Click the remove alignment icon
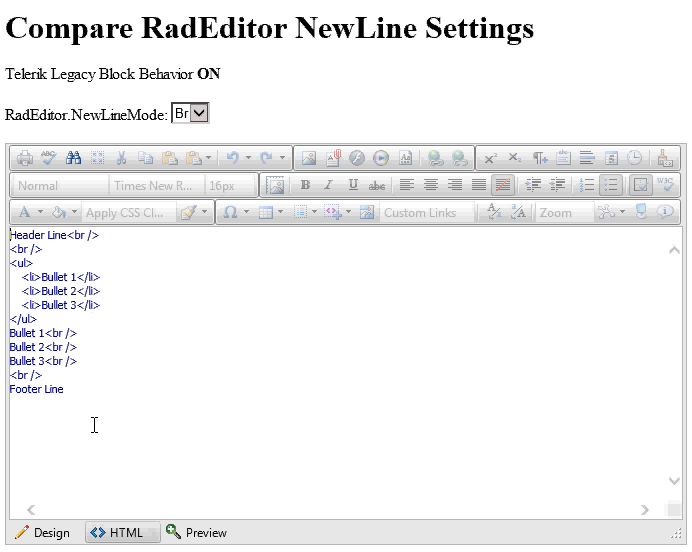The width and height of the screenshot is (692, 552). (x=503, y=185)
